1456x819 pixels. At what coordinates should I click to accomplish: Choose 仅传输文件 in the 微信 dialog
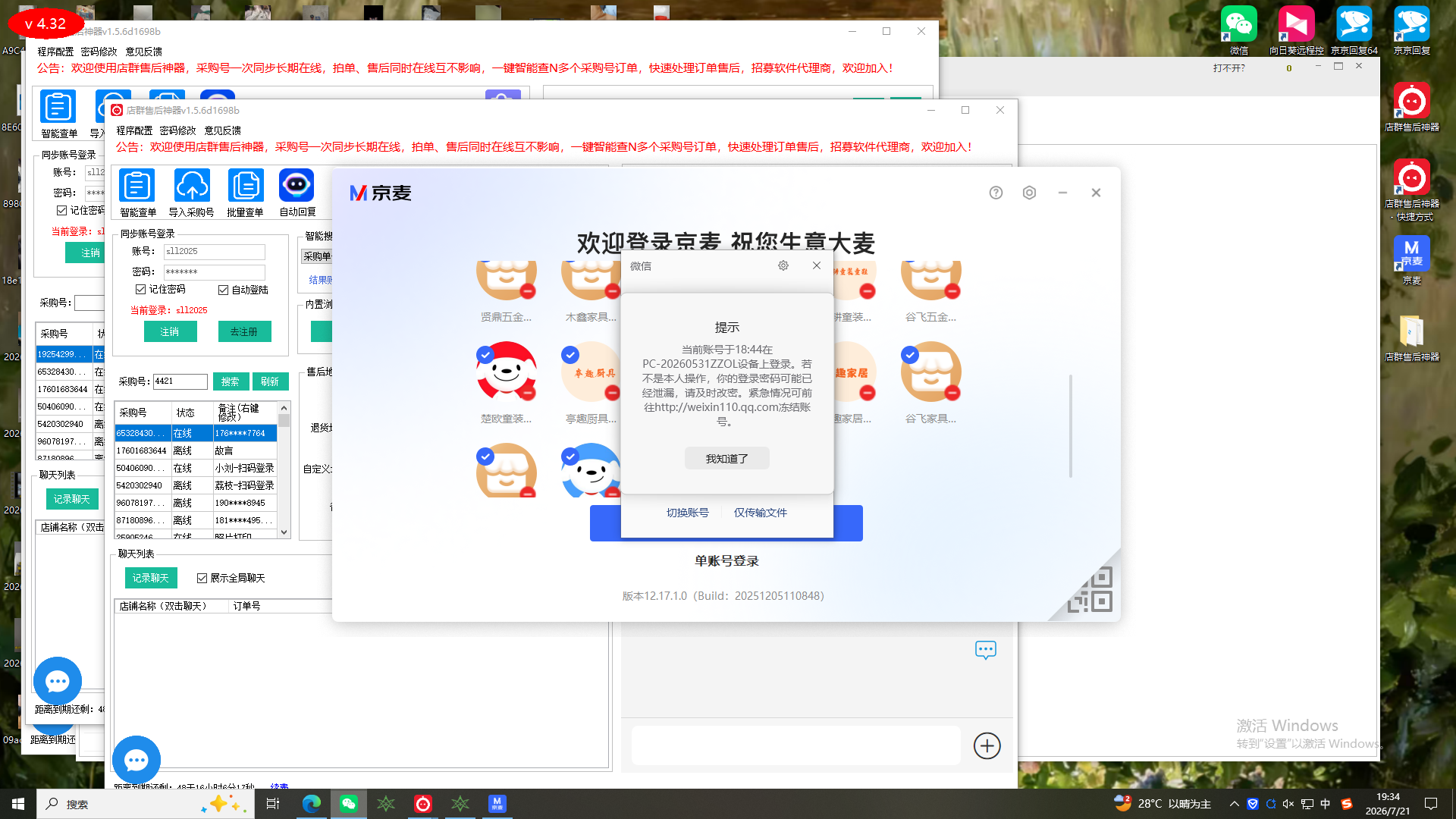coord(760,513)
